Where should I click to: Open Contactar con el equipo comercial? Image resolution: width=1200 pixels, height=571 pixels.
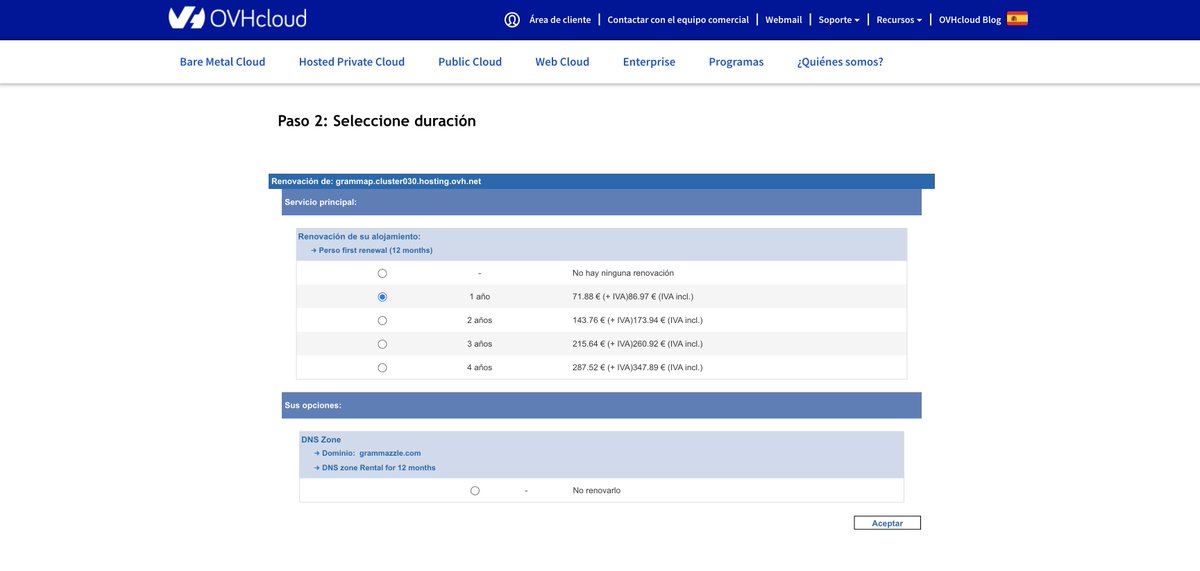click(678, 19)
